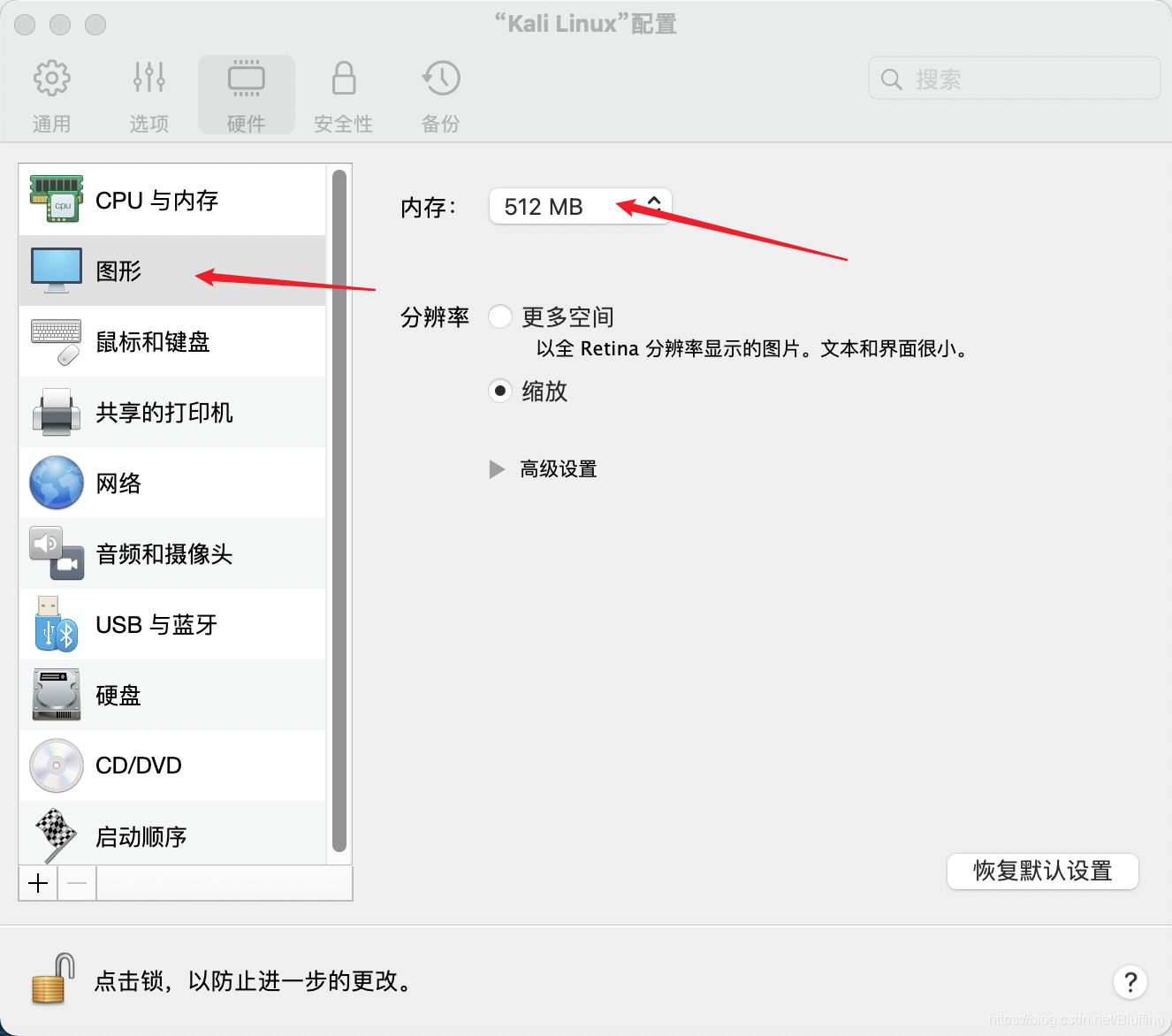This screenshot has height=1036, width=1172.
Task: Select the 图形 monitor icon
Action: point(57,270)
